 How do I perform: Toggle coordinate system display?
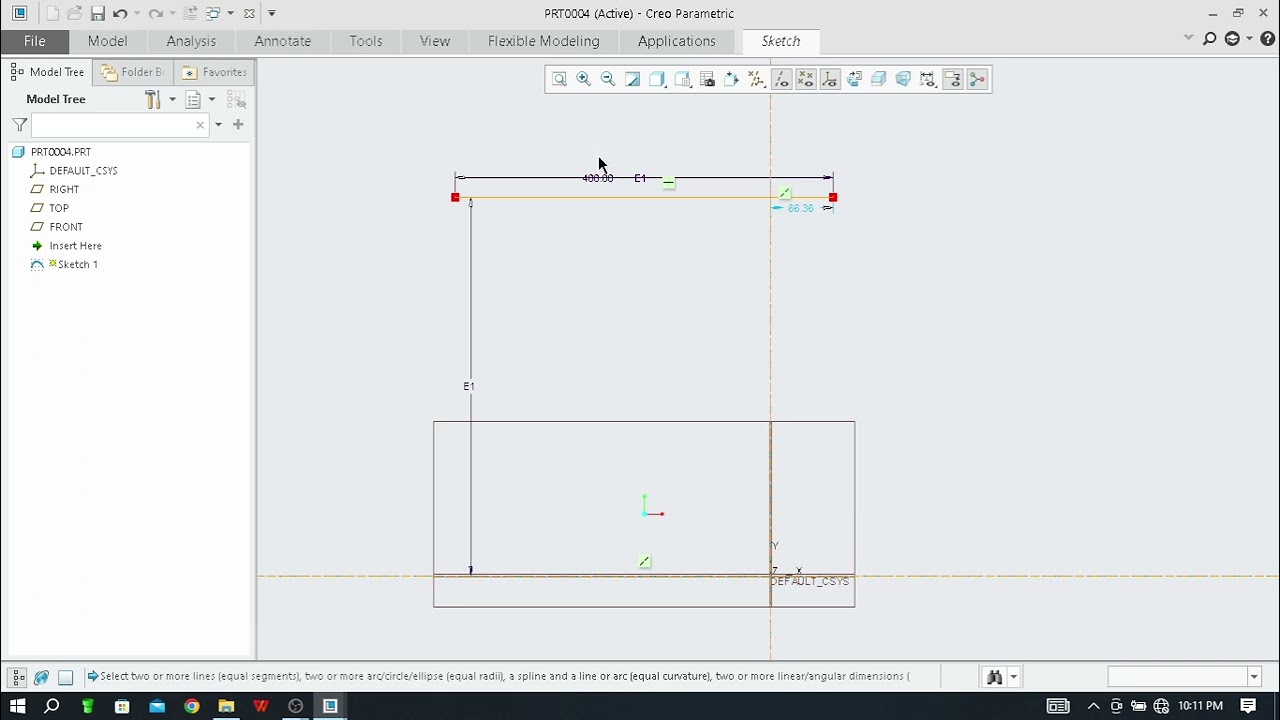[x=830, y=79]
